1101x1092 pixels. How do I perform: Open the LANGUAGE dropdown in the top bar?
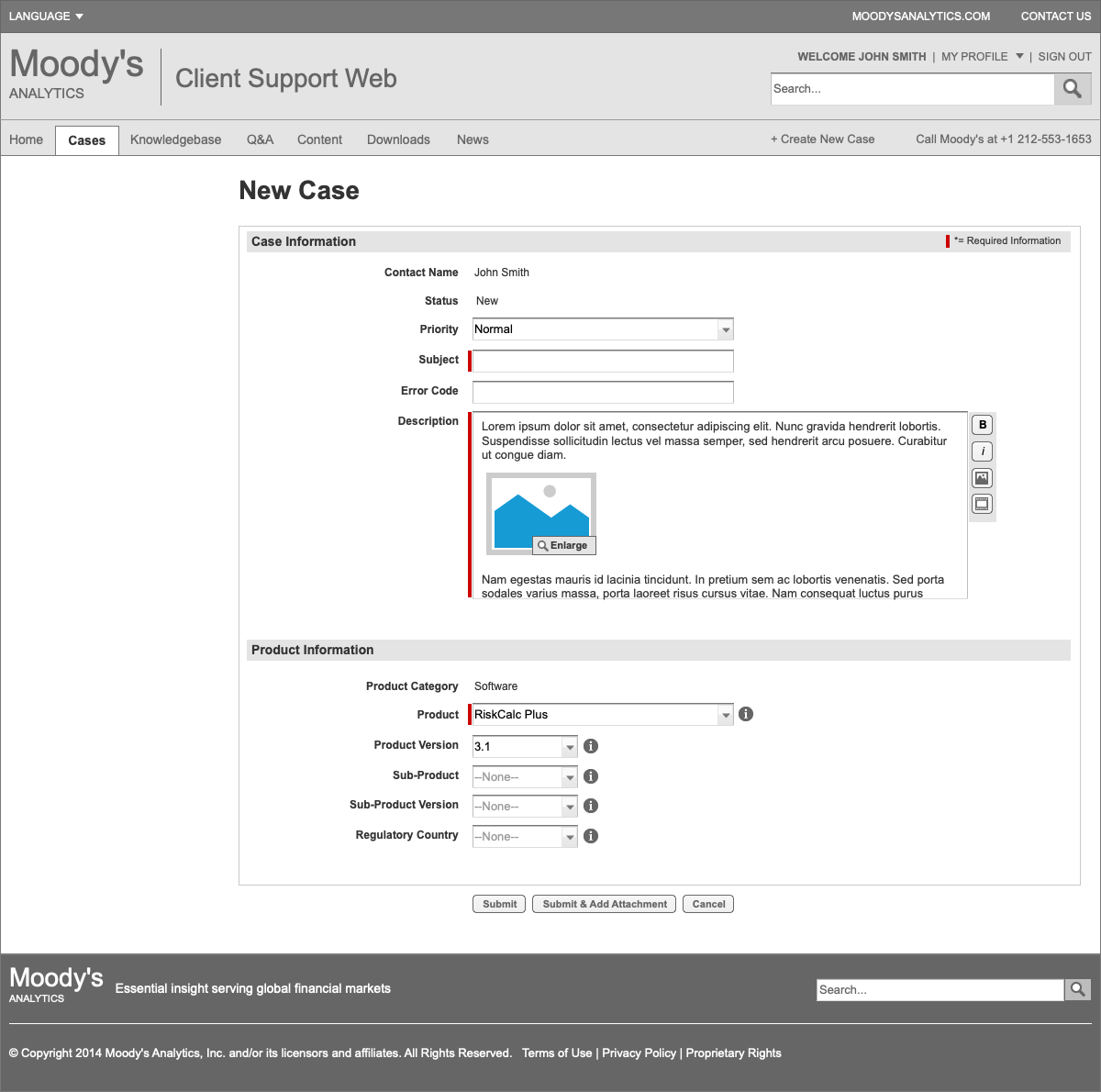coord(44,16)
